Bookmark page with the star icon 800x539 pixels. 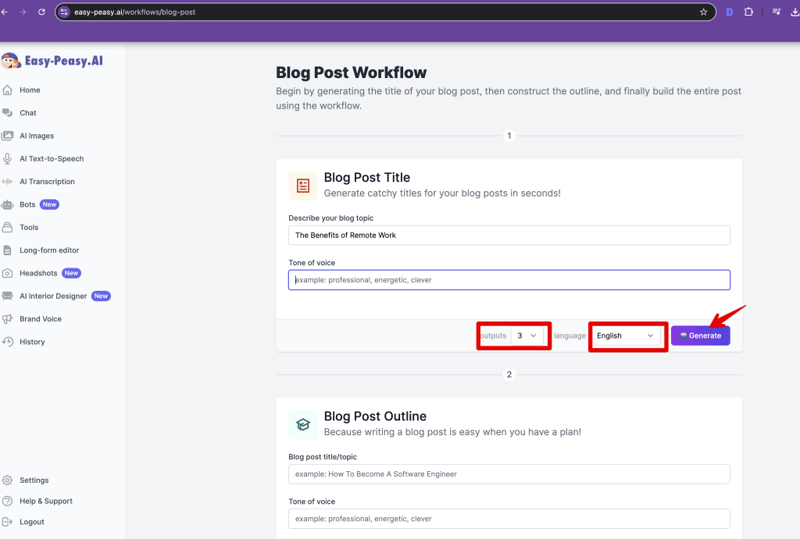(703, 12)
